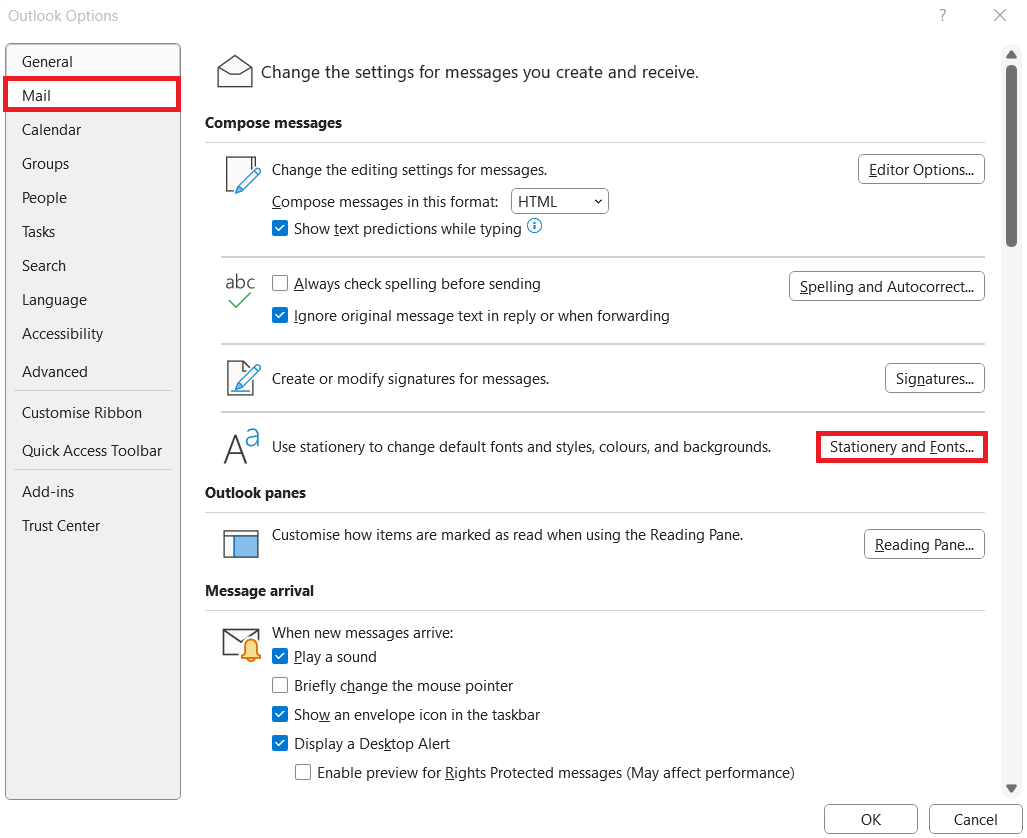Open the People options category

pyautogui.click(x=92, y=198)
